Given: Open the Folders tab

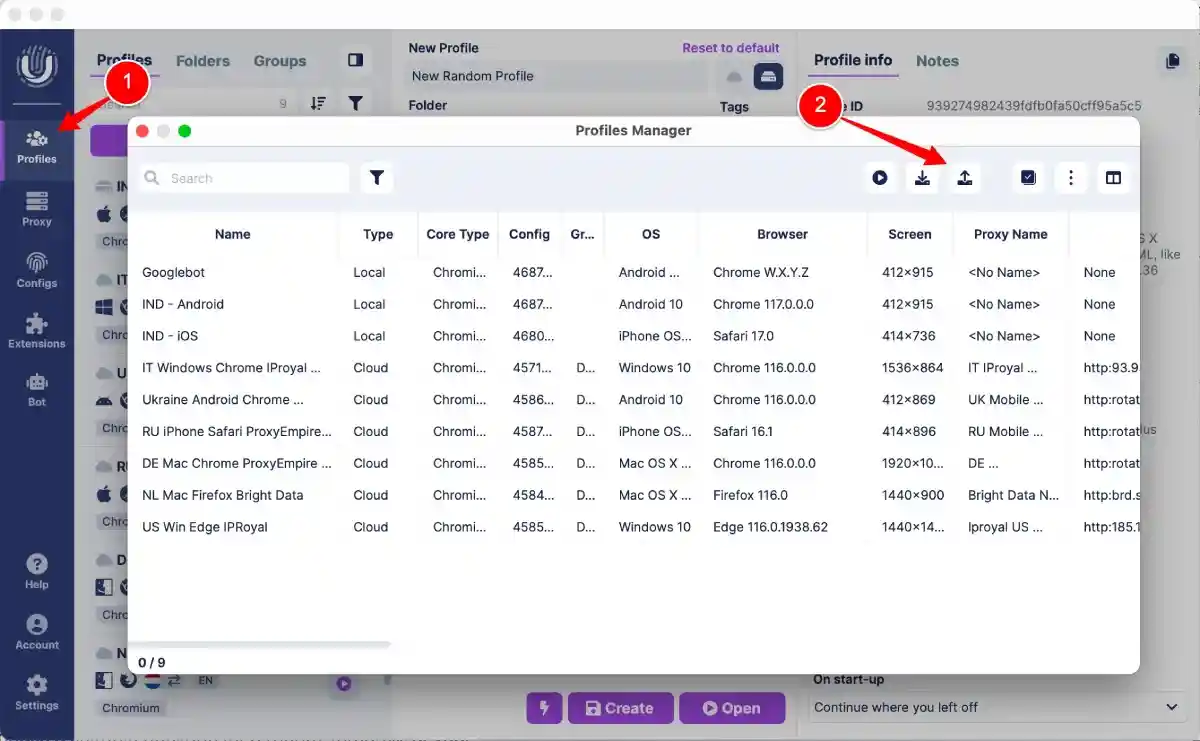Looking at the screenshot, I should click(x=202, y=61).
